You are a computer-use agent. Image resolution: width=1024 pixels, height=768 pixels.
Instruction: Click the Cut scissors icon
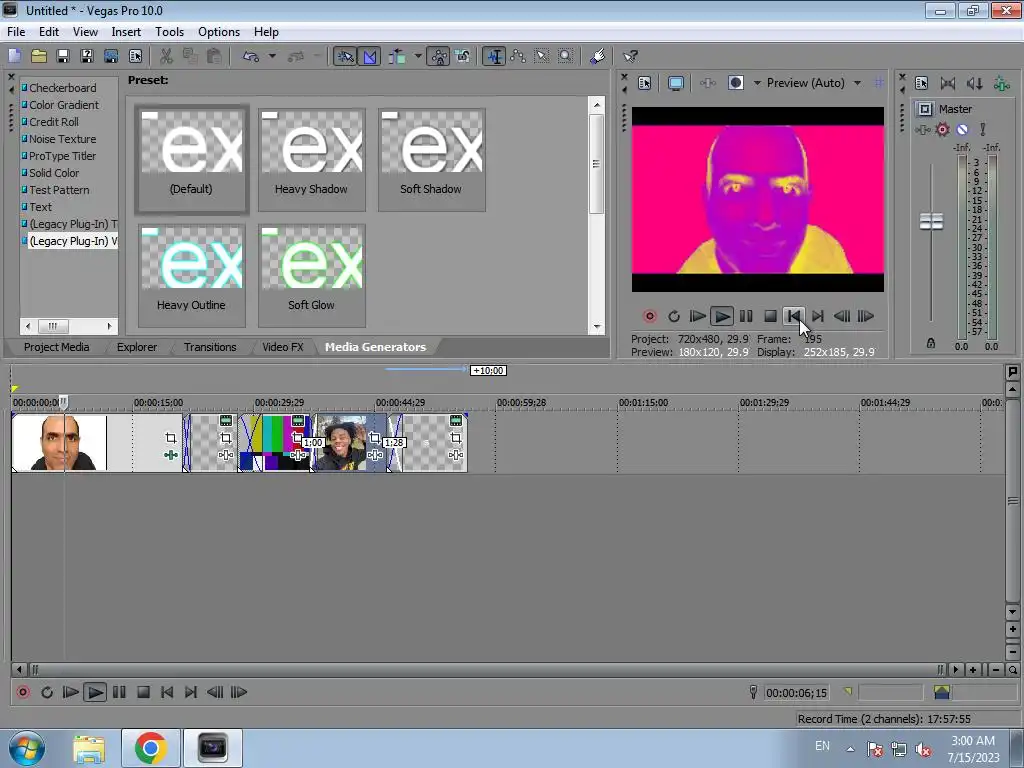[166, 56]
